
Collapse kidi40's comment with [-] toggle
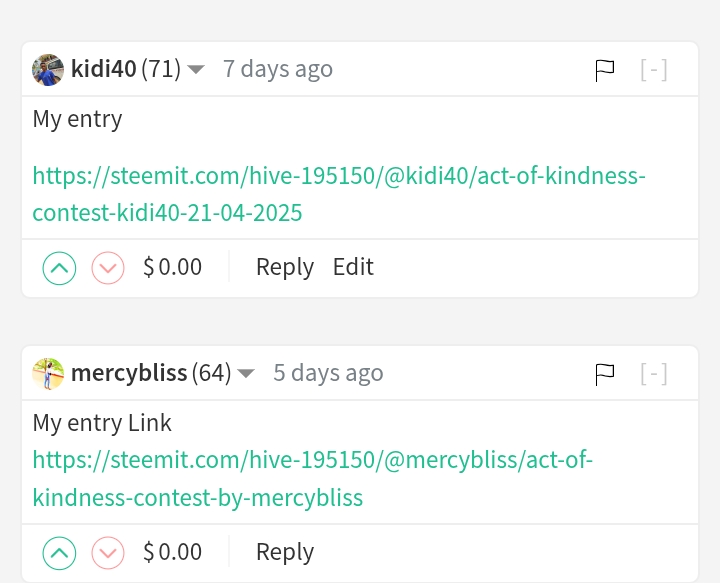653,70
